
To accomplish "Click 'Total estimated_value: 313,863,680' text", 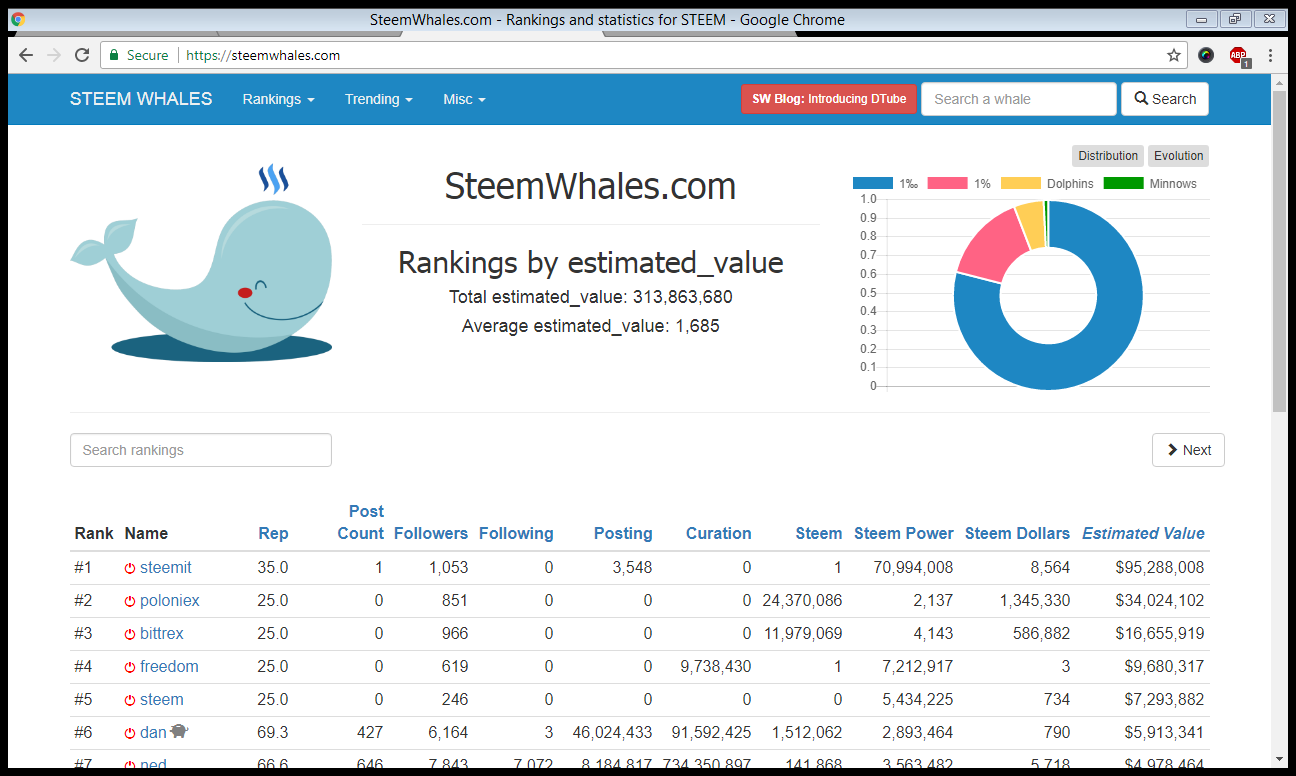I will [591, 297].
